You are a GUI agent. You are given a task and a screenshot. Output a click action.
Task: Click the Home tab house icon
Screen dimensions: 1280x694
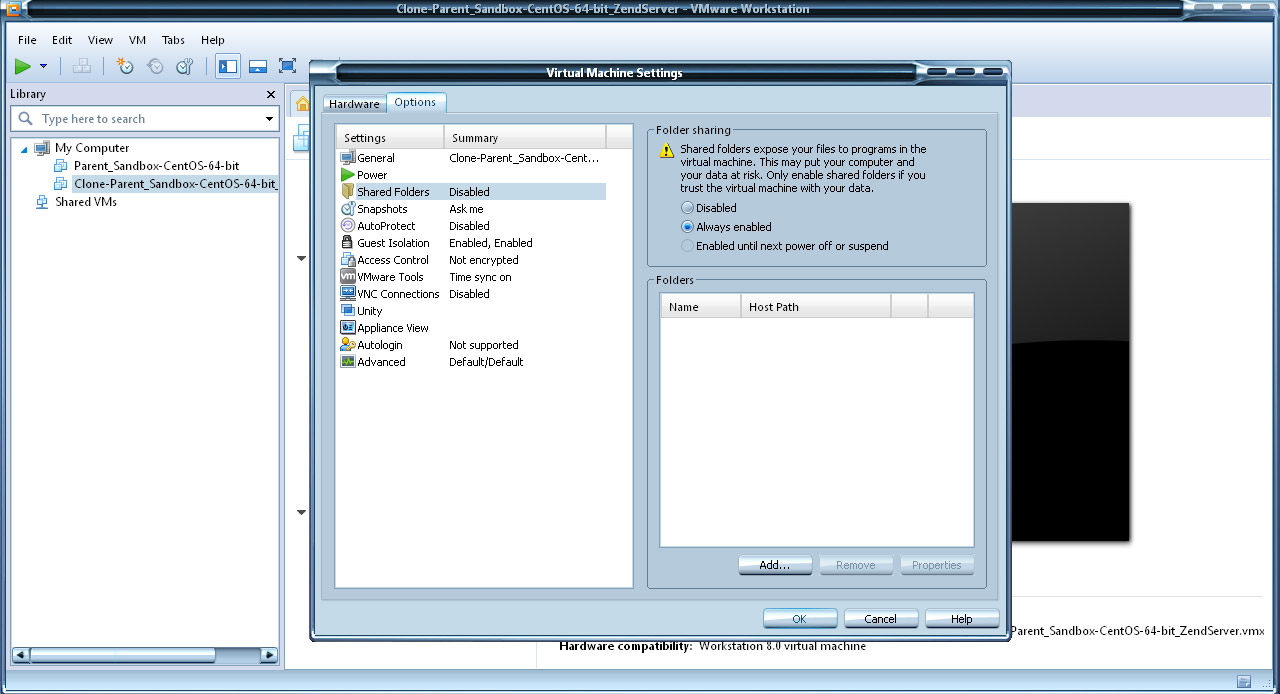tap(302, 103)
